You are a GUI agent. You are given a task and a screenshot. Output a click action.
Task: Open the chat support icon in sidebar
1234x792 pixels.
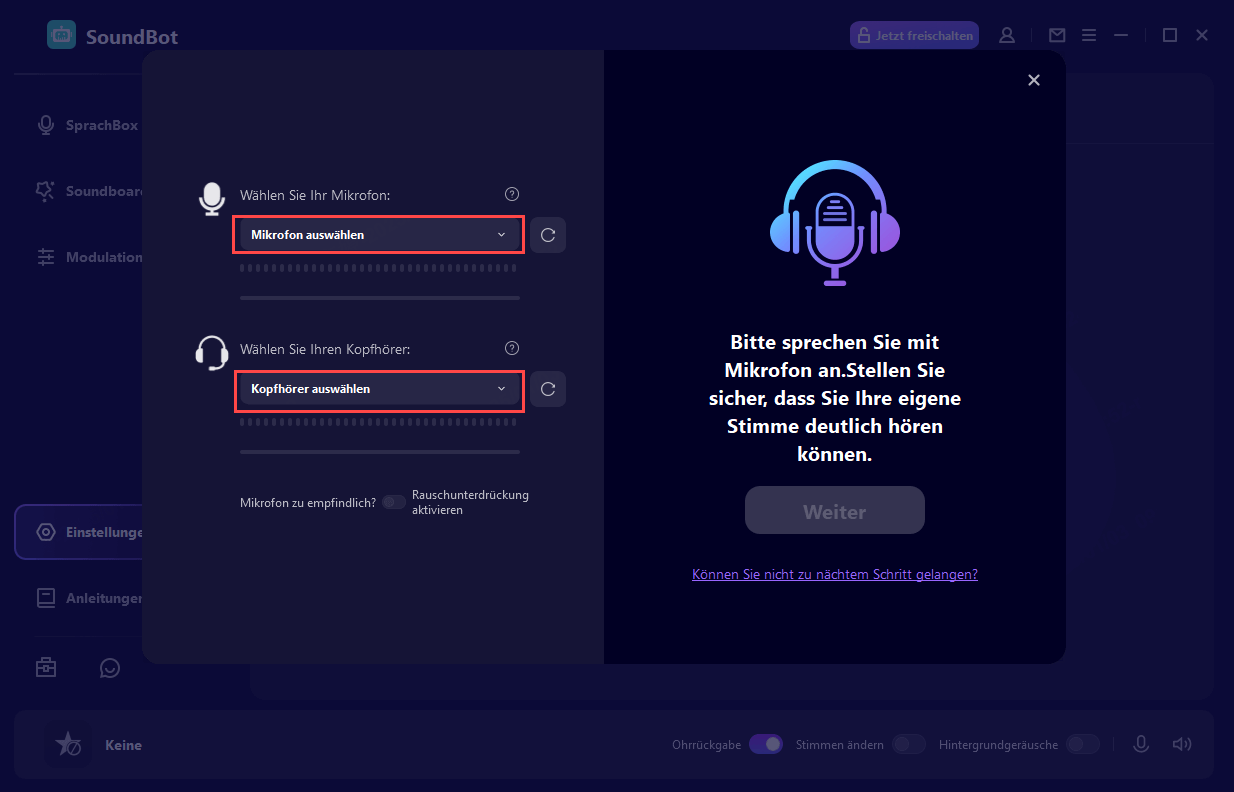(x=110, y=668)
